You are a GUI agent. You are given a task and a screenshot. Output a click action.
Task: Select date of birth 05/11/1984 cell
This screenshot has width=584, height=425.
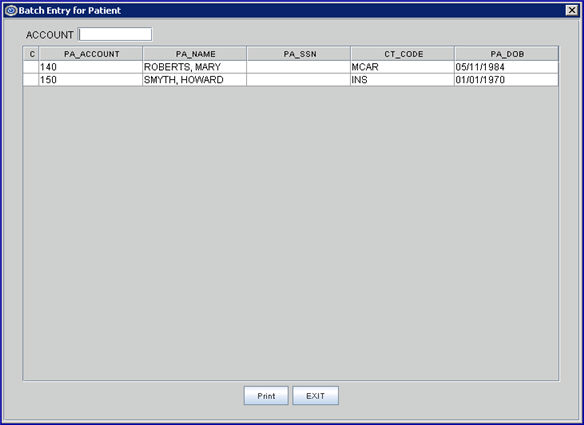pos(507,67)
